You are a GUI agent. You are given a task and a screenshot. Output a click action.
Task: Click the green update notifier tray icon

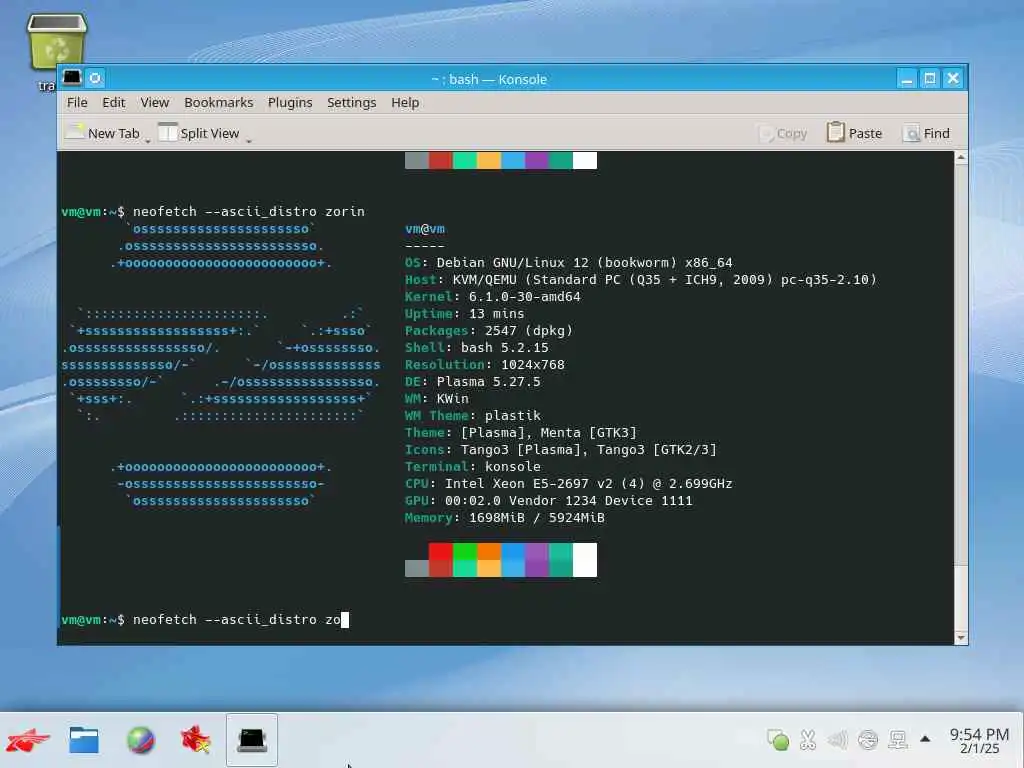tap(778, 740)
